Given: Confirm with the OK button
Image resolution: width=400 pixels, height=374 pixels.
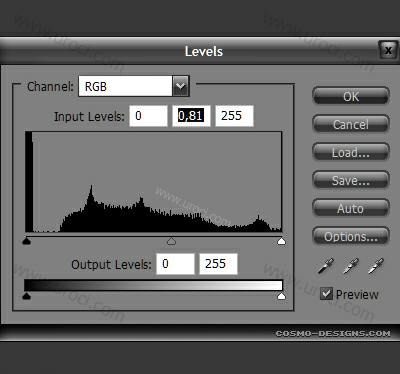Looking at the screenshot, I should 351,96.
